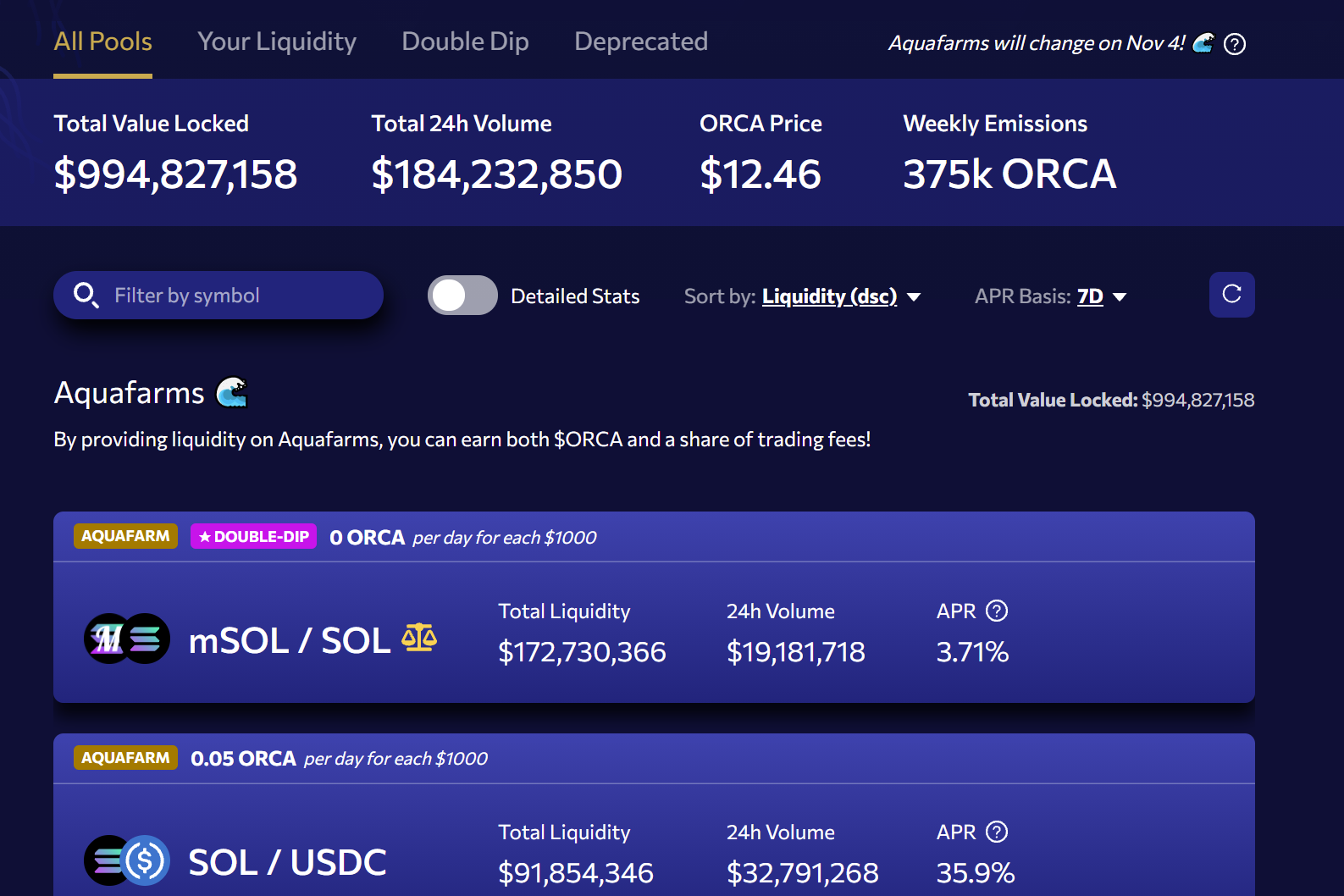The image size is (1344, 896).
Task: Enable the Detailed Stats toggle
Action: 462,296
